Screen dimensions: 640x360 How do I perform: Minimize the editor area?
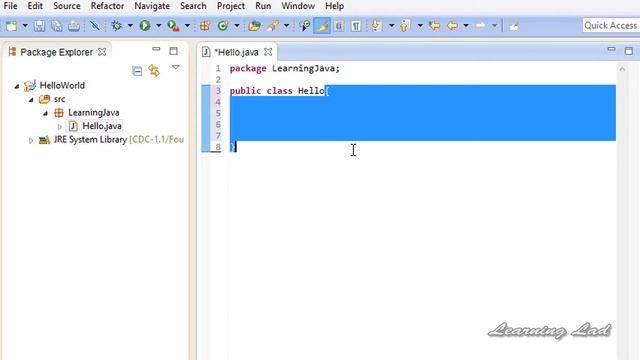(x=611, y=49)
